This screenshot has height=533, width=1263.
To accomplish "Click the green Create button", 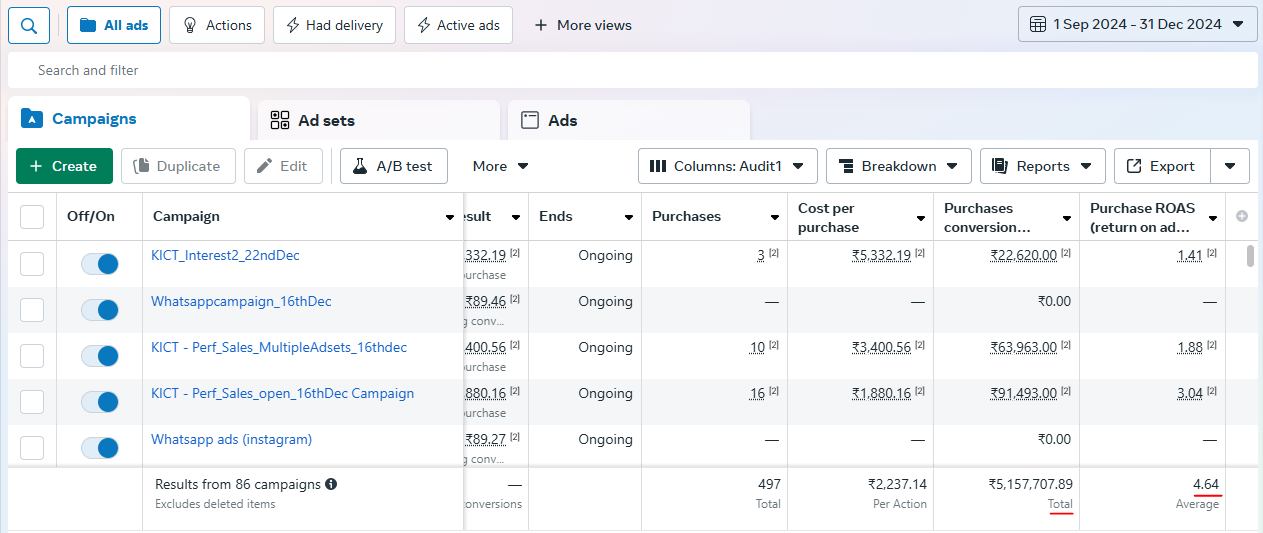I will click(64, 166).
